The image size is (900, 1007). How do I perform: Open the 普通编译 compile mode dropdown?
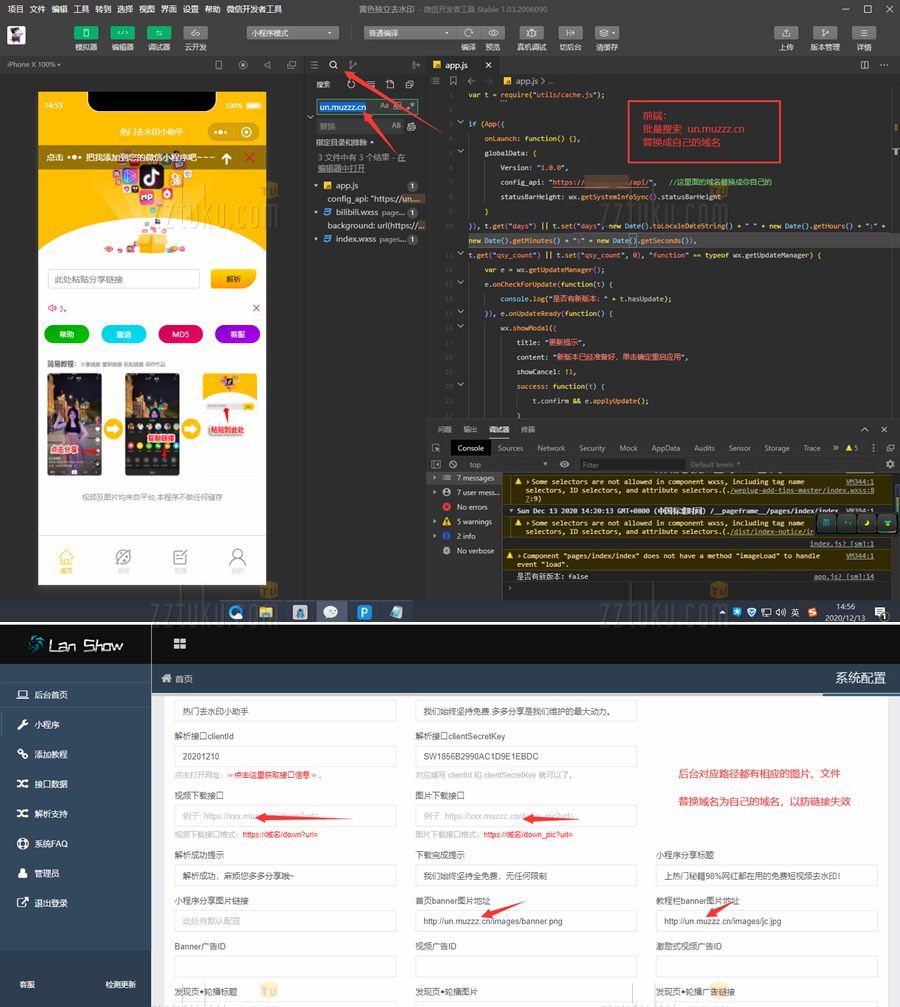point(408,33)
